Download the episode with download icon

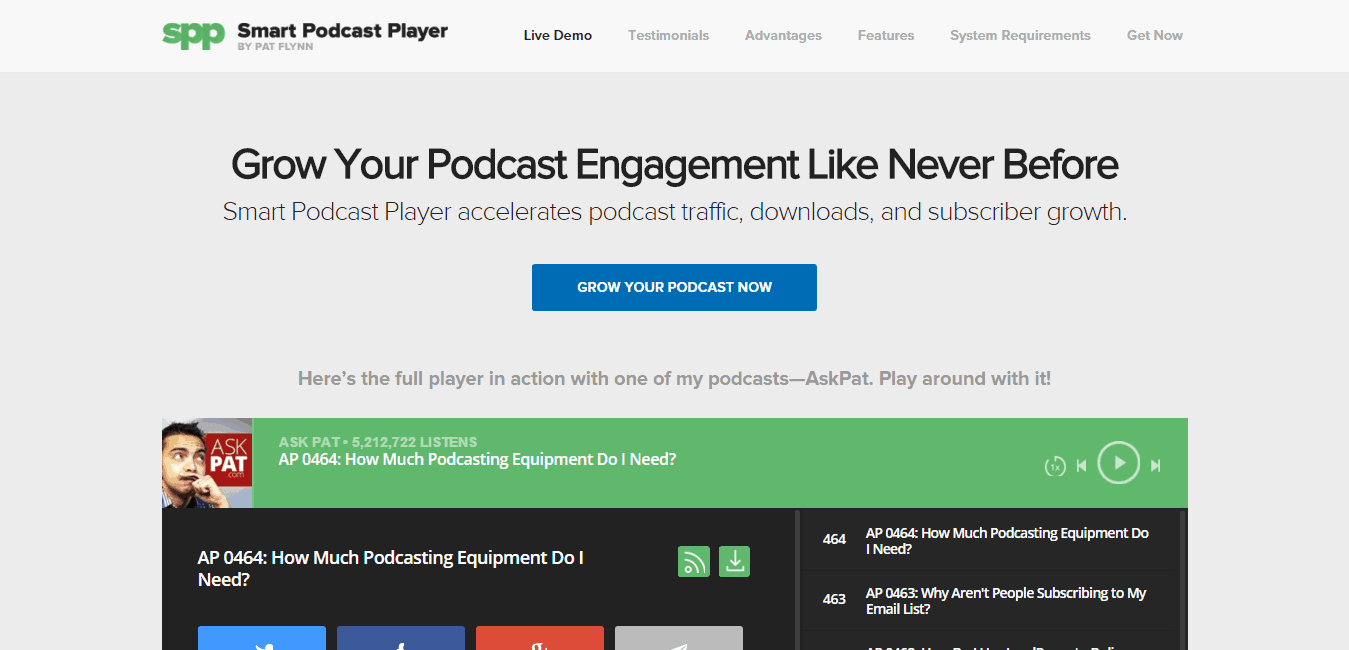point(735,562)
